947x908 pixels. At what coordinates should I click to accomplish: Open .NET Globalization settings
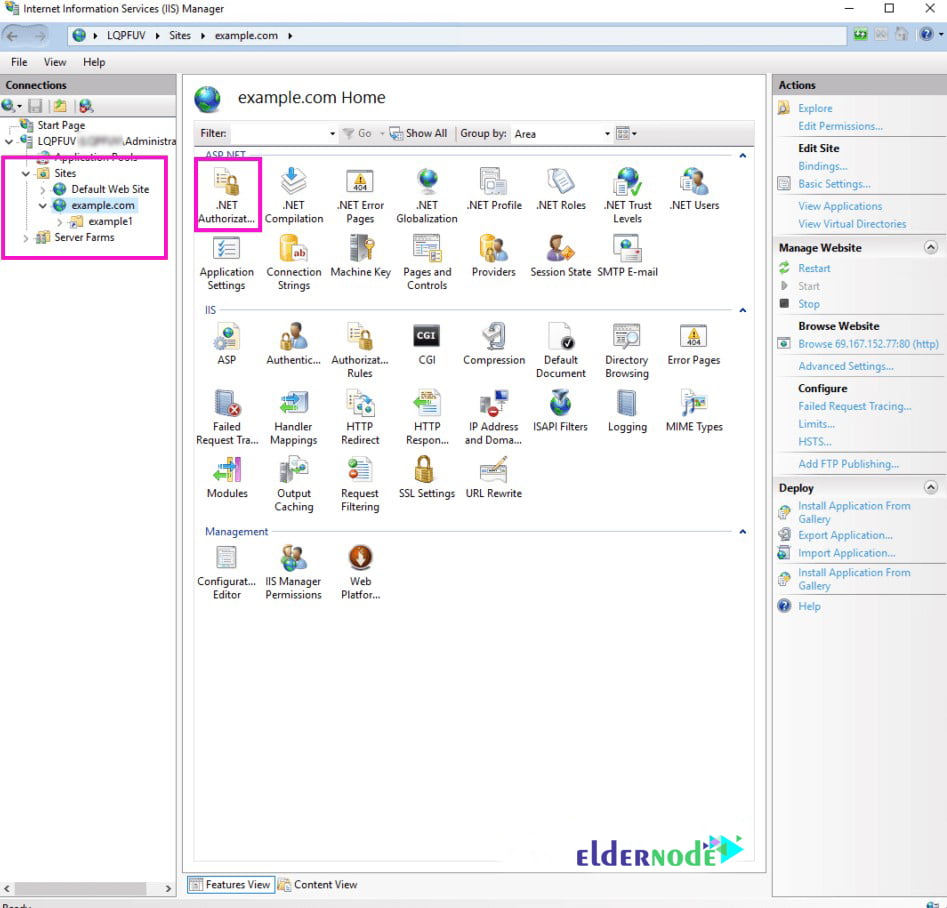[x=427, y=195]
